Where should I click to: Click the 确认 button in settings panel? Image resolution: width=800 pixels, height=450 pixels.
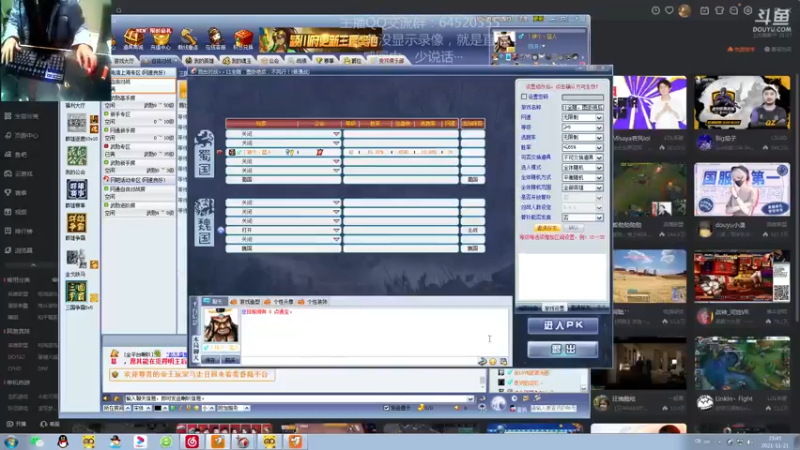click(573, 228)
